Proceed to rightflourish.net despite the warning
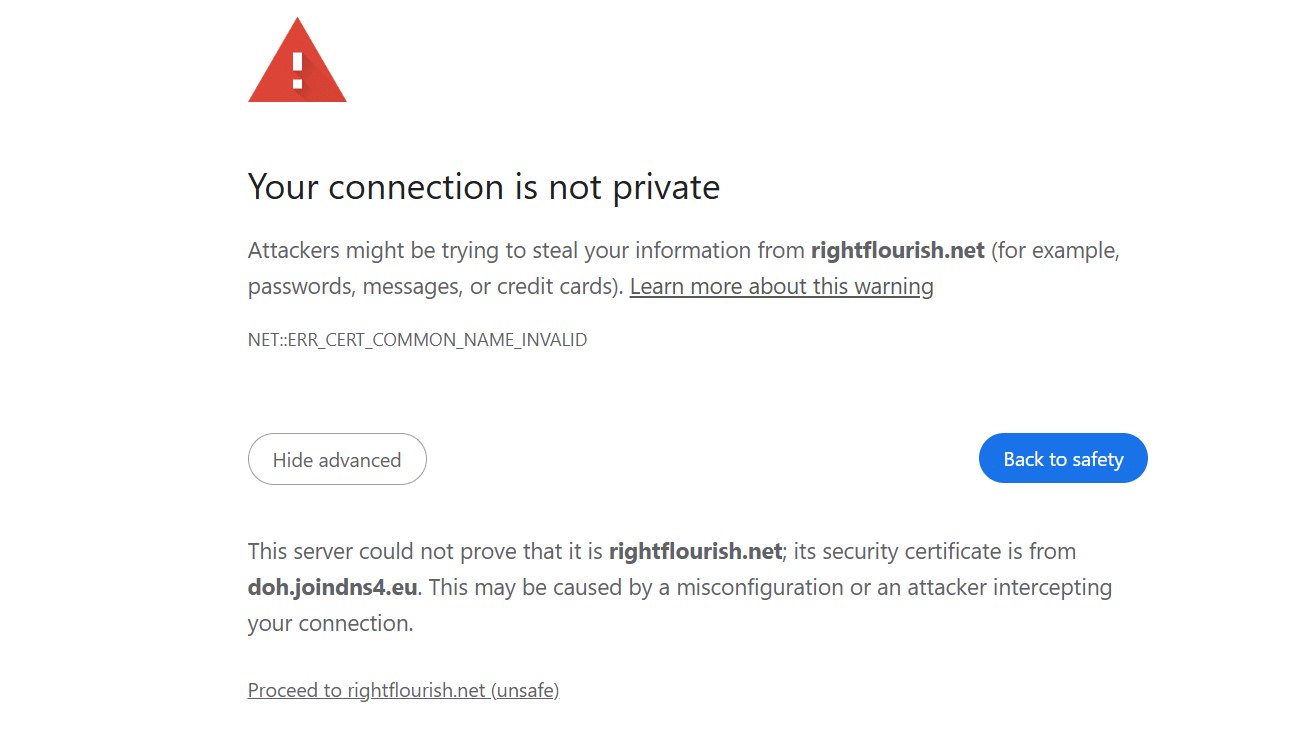1307x731 pixels. tap(403, 689)
